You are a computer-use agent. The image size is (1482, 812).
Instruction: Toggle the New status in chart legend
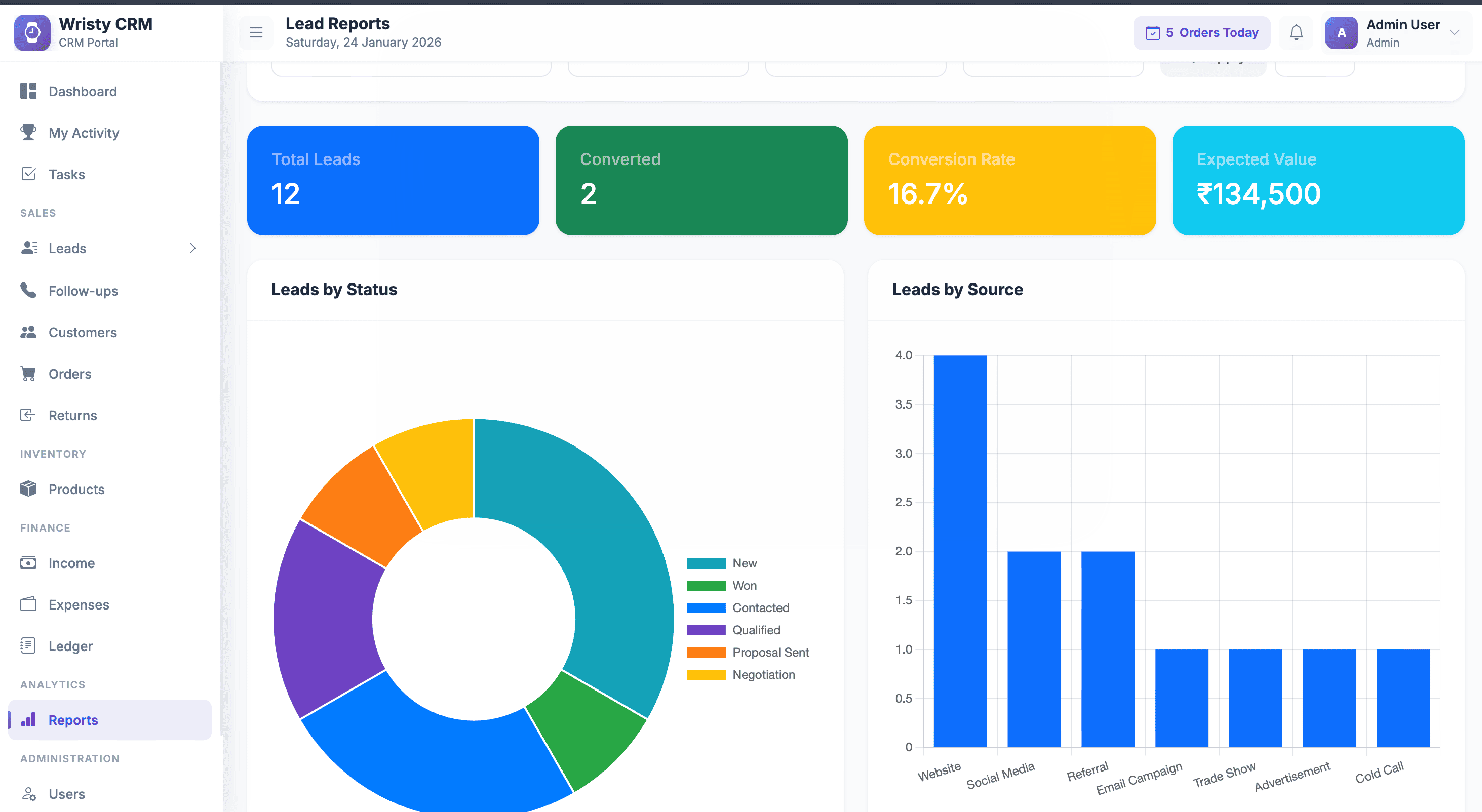tap(744, 563)
